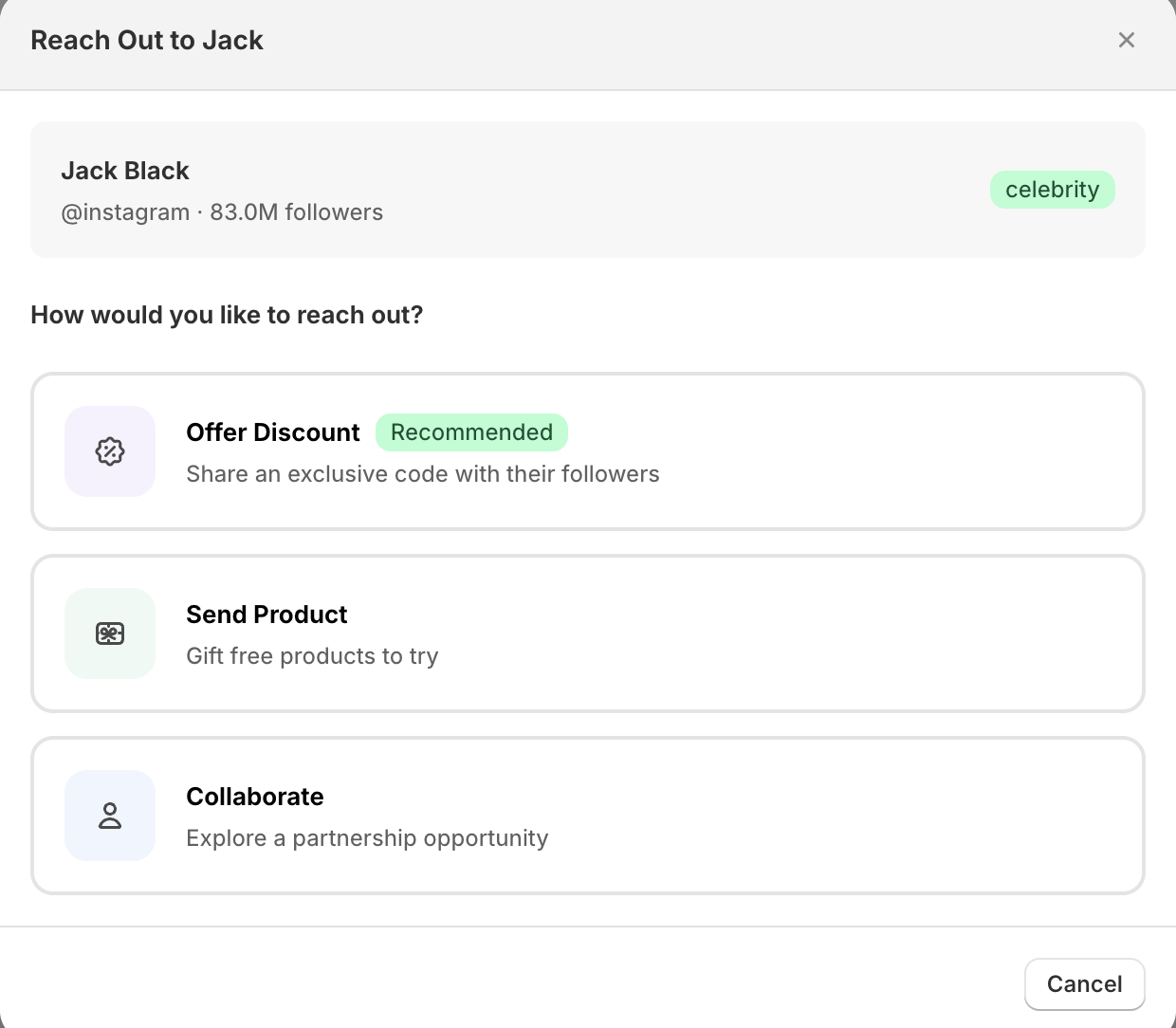The image size is (1176, 1028).
Task: Click Jack Black's name
Action: click(x=125, y=171)
